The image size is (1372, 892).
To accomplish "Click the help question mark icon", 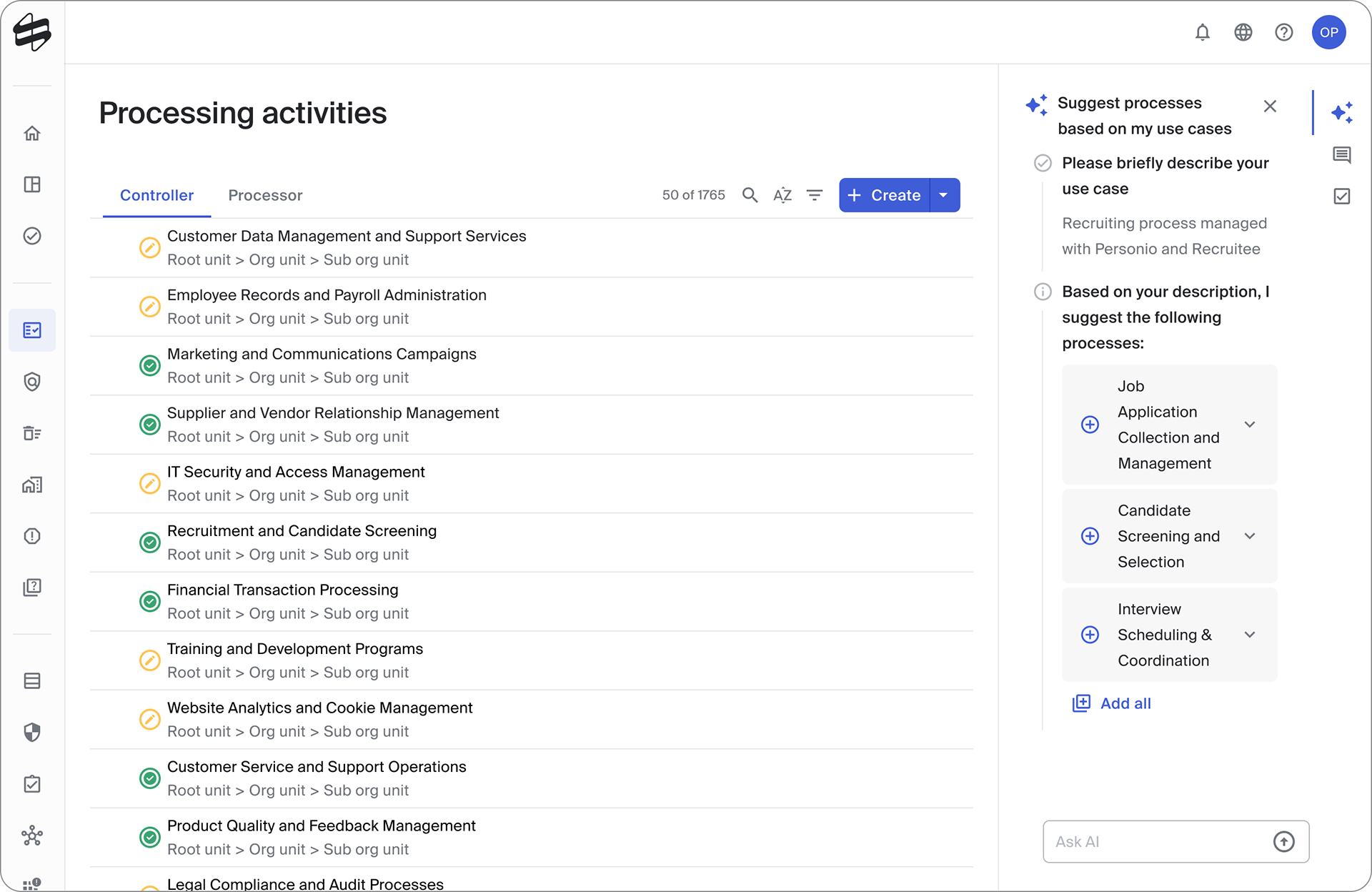I will click(1284, 32).
